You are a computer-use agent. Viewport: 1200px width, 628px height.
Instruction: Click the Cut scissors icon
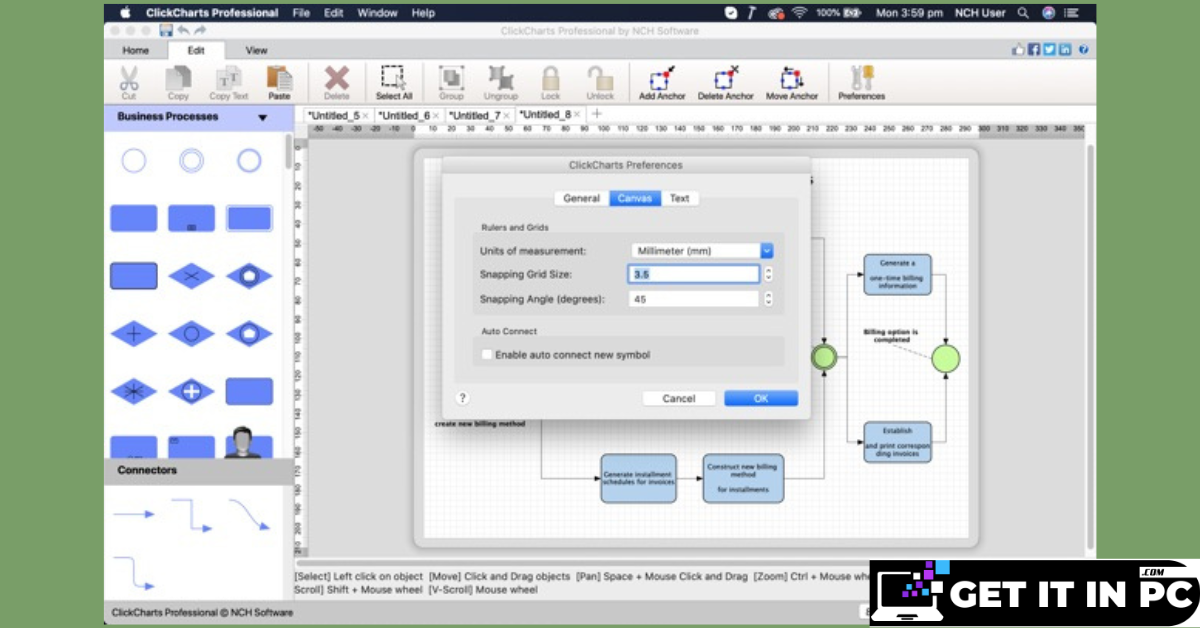pyautogui.click(x=129, y=79)
